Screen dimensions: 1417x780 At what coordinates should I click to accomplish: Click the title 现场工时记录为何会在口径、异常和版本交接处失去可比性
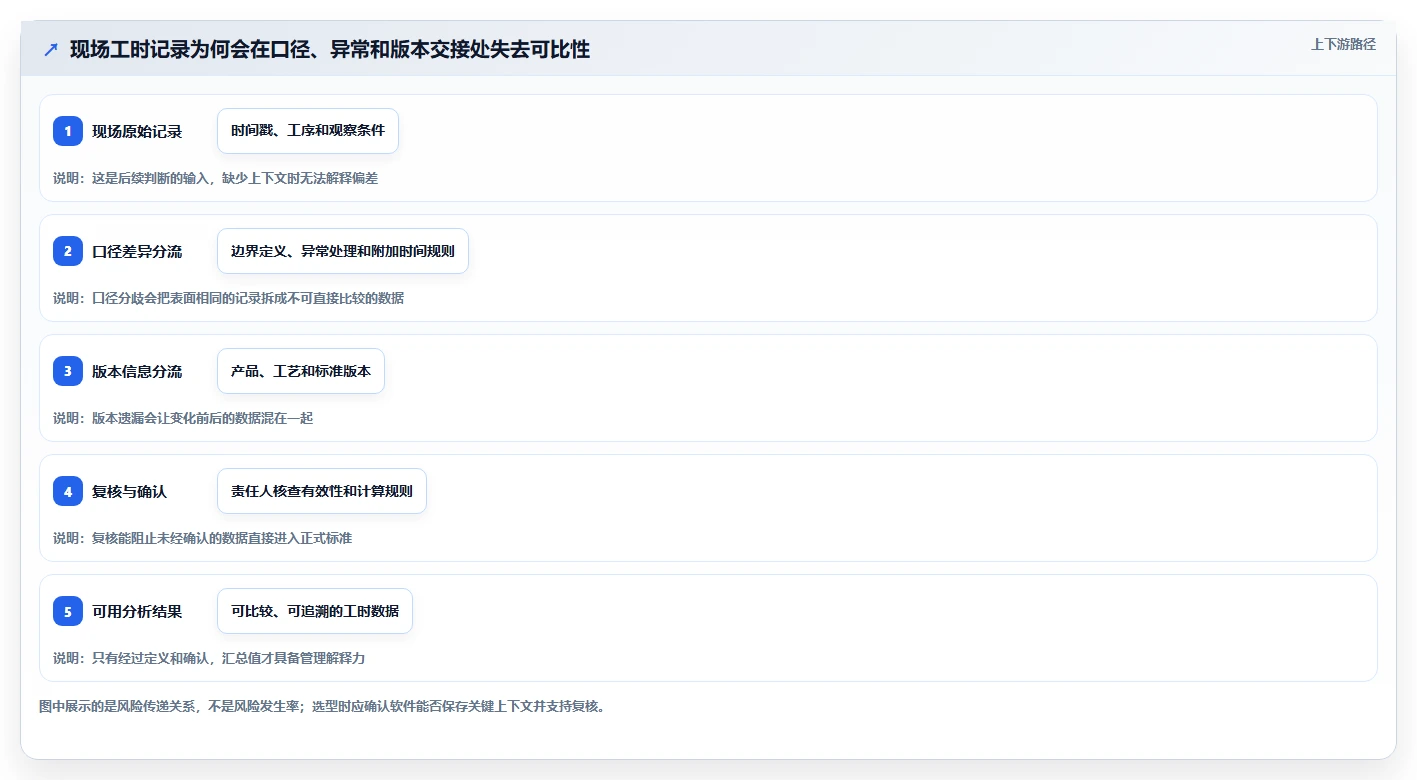coord(330,49)
